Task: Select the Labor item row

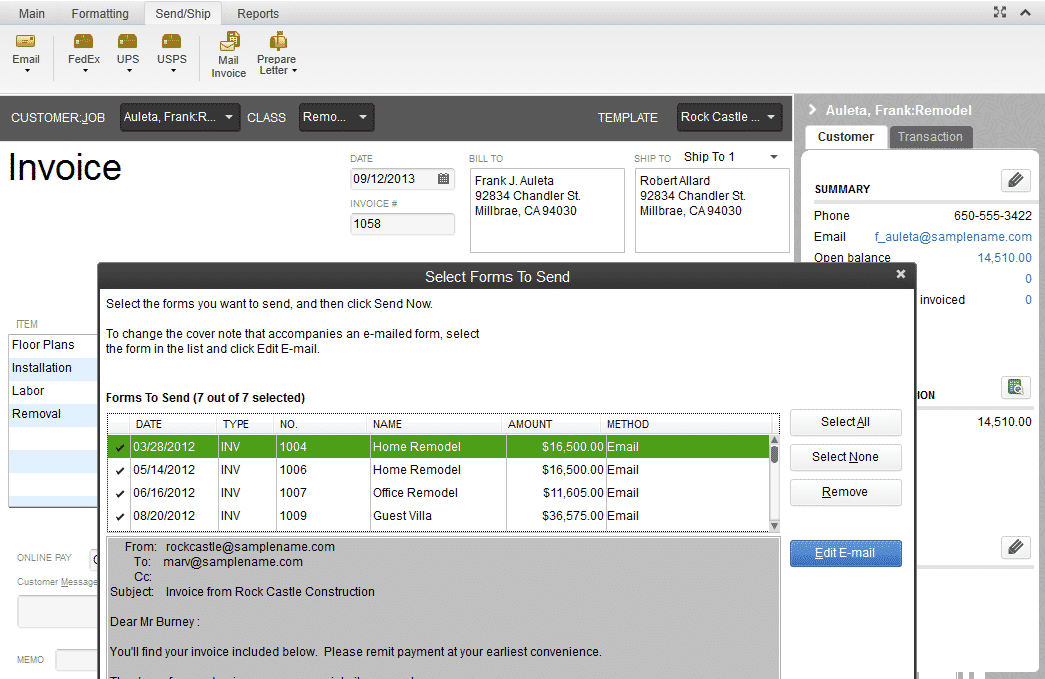Action: coord(53,391)
